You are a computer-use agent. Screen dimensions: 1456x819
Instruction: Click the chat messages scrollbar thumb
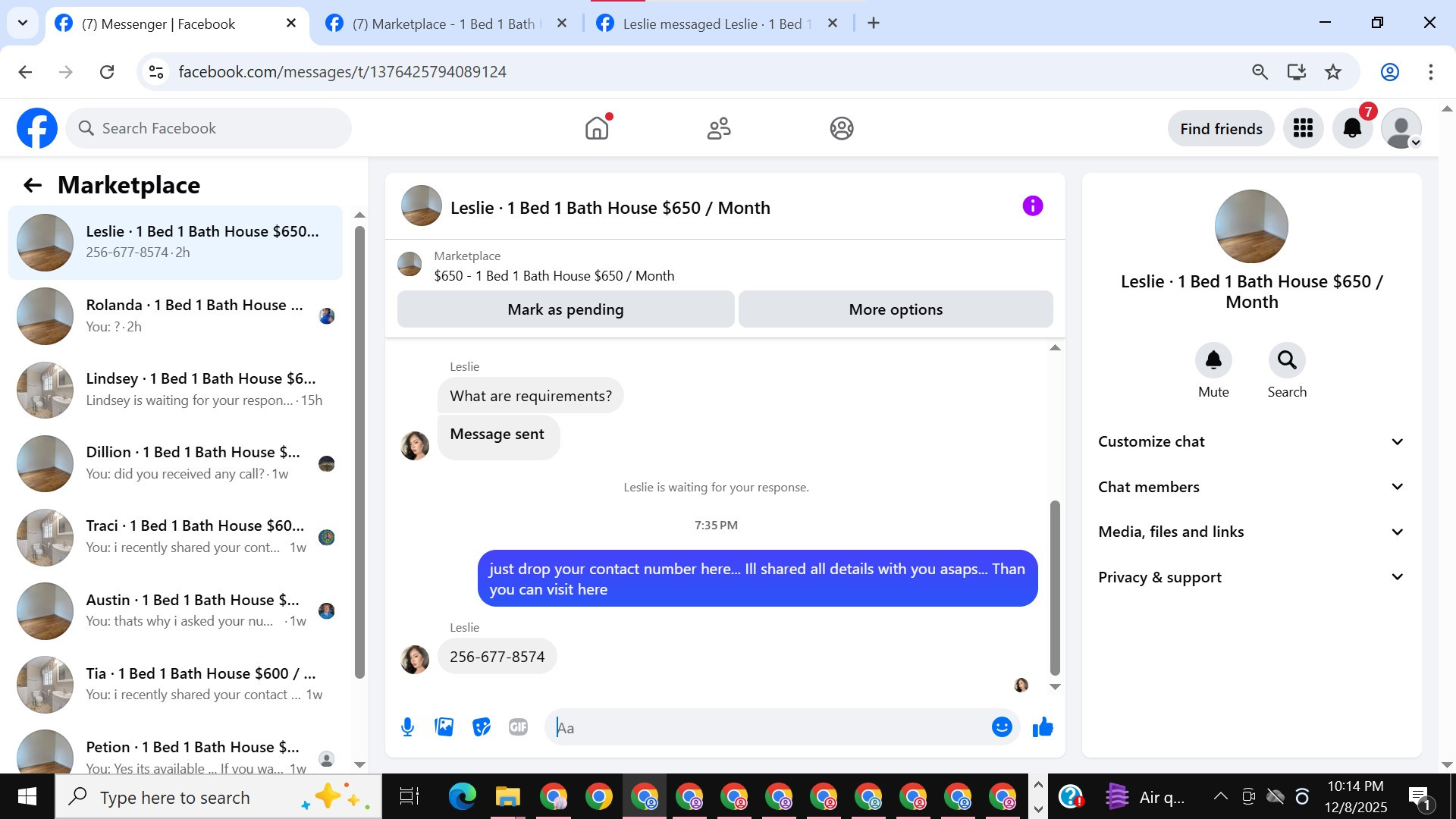1054,587
